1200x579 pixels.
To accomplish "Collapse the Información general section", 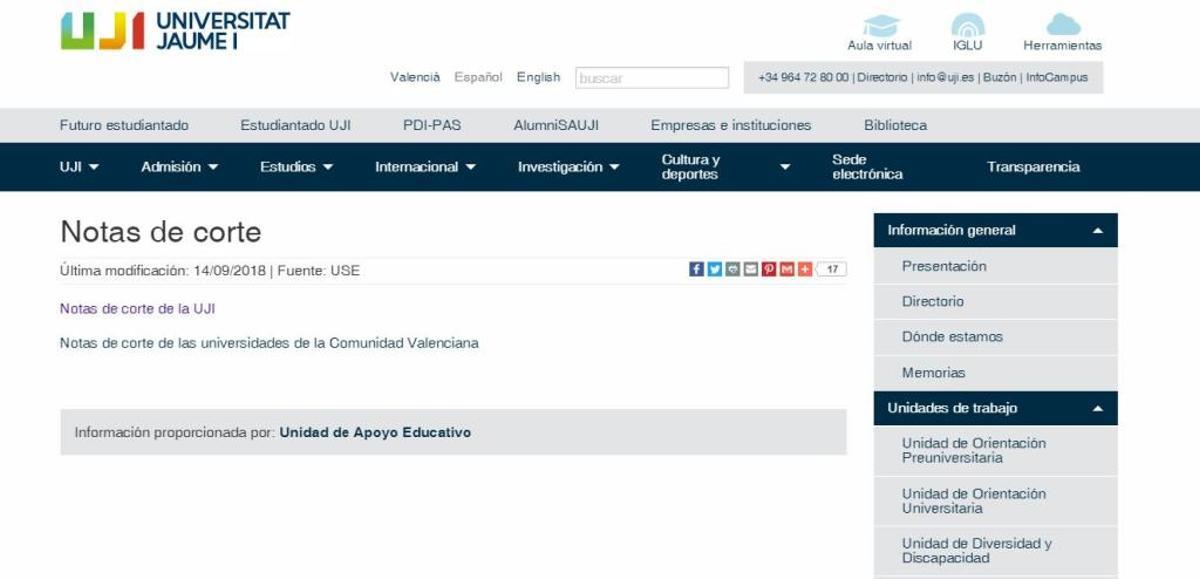I will click(1098, 229).
